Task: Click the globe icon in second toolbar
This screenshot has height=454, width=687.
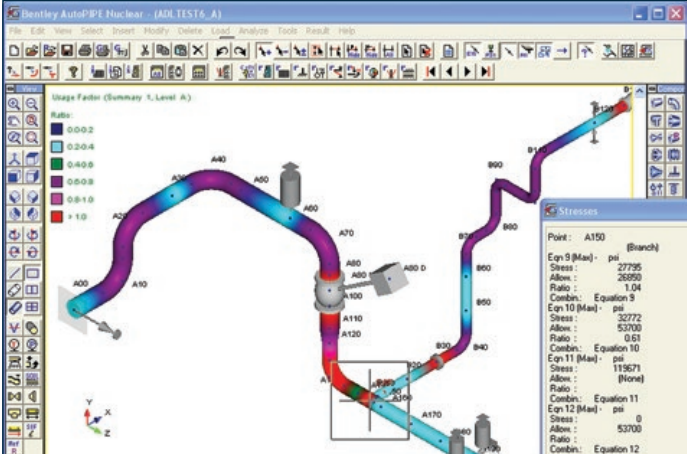Action: pos(372,71)
